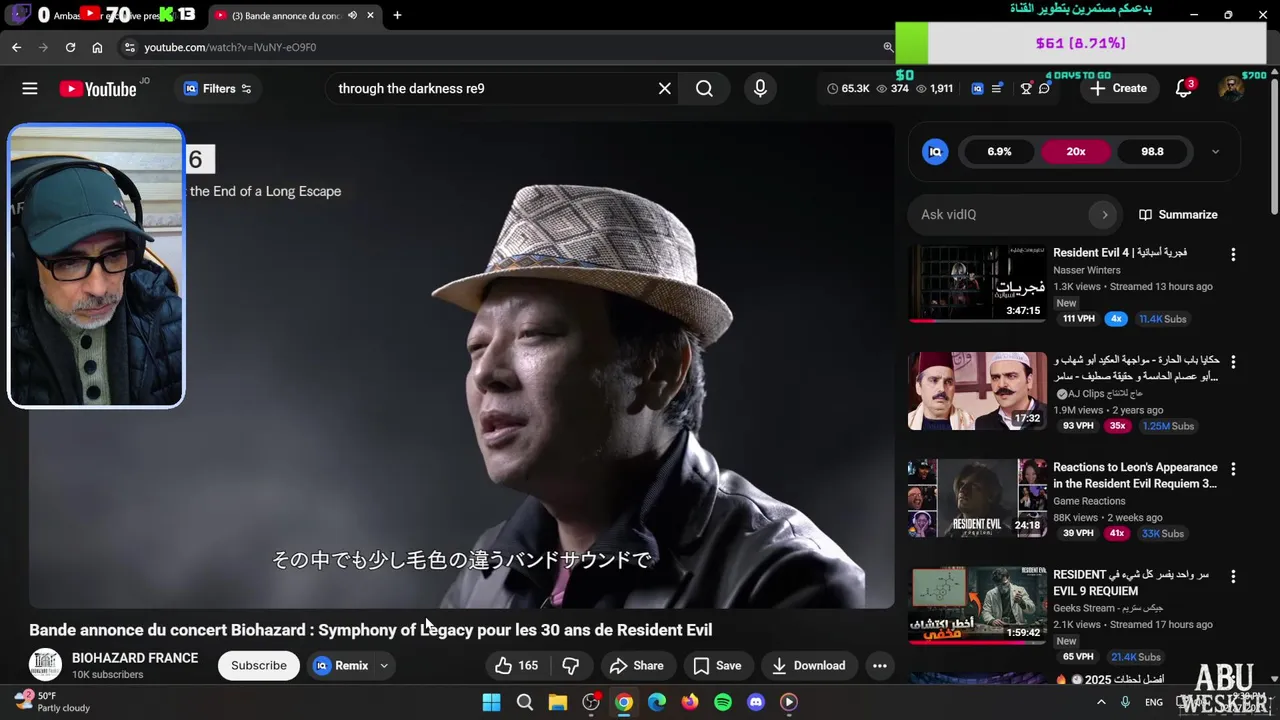Open options for Resident Evil 4 video

tap(1233, 255)
